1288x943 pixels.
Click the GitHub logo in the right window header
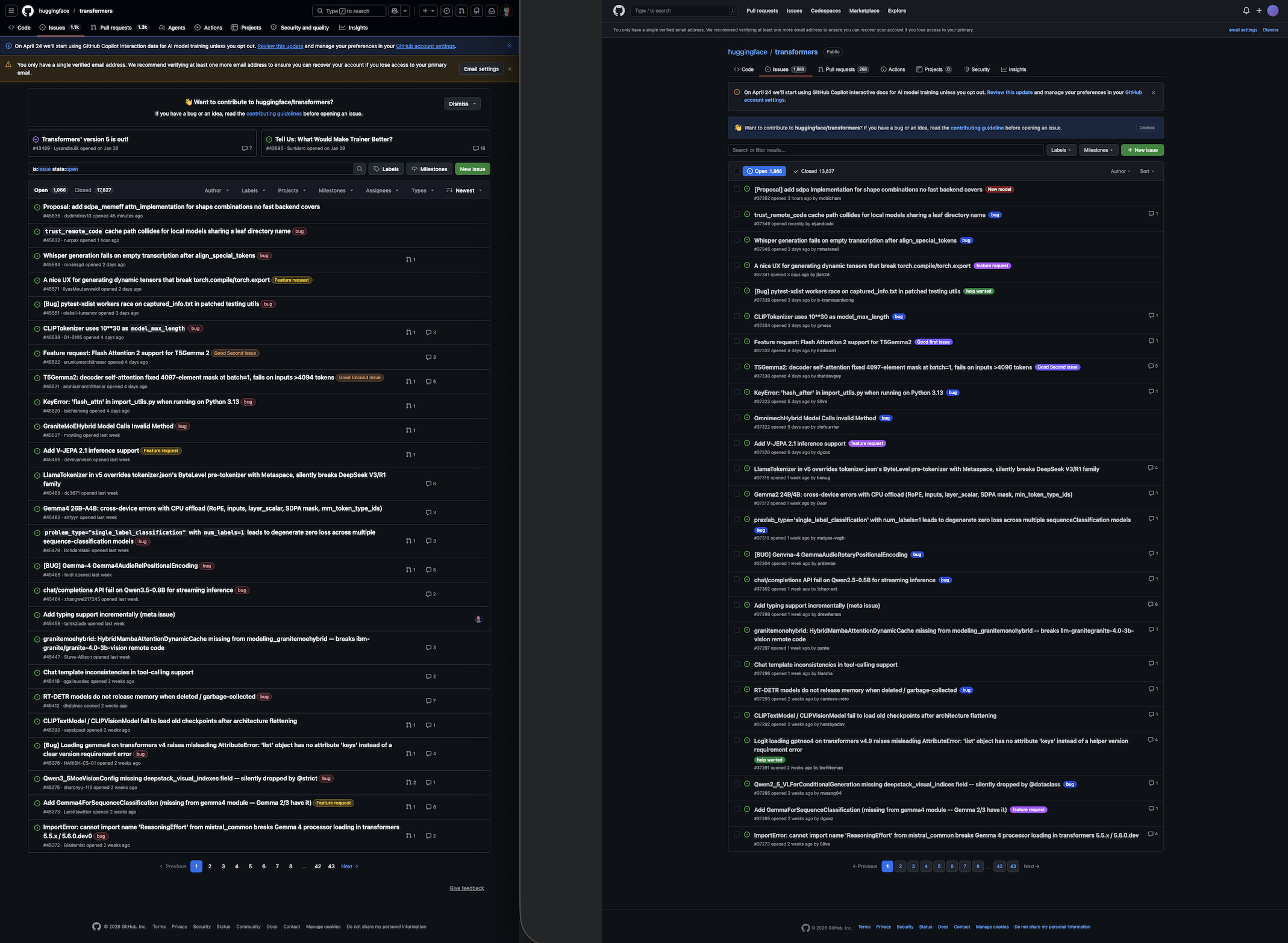point(619,11)
